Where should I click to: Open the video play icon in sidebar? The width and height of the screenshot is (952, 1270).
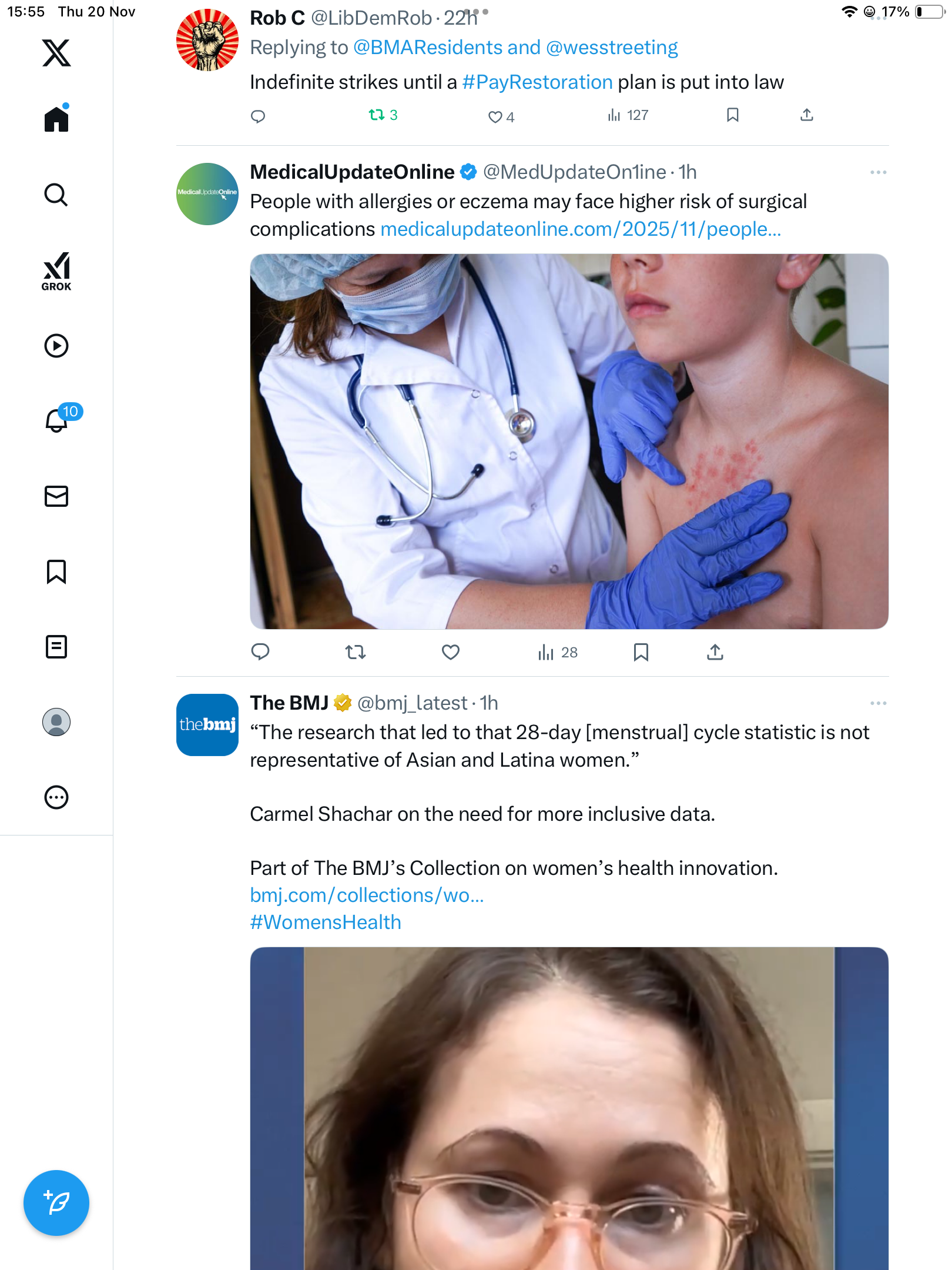56,346
